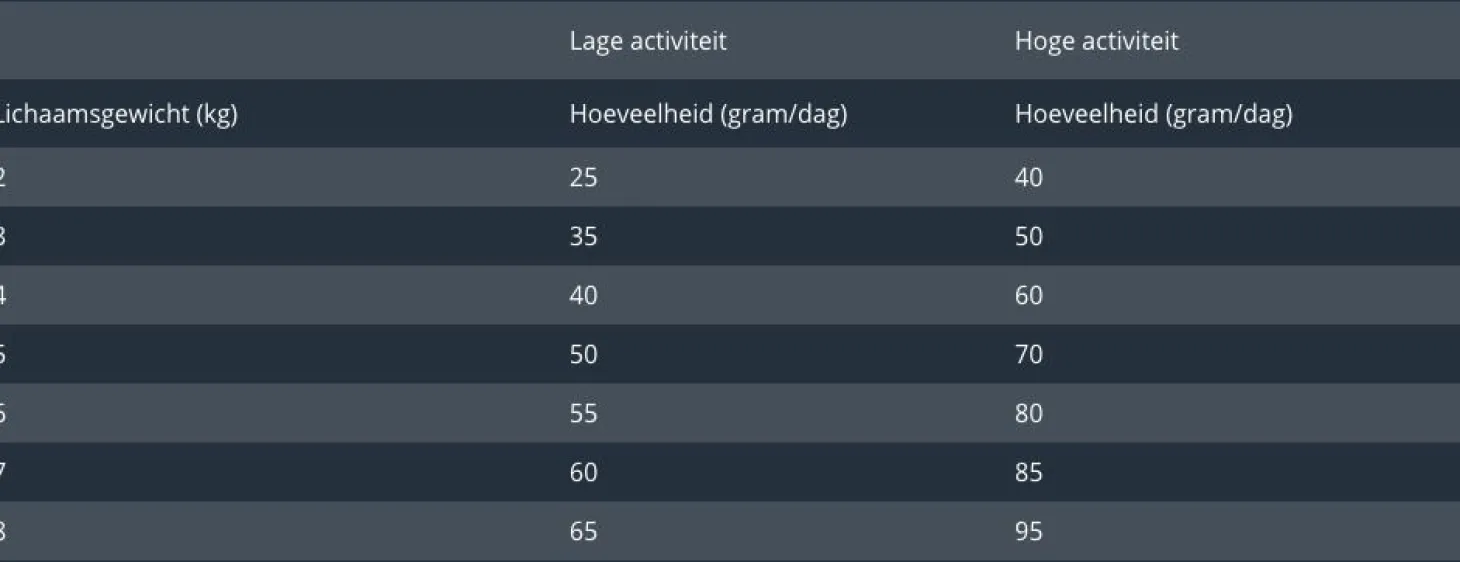Click the 60 in the Hoge activiteit column
This screenshot has height=562, width=1460.
tap(1028, 295)
